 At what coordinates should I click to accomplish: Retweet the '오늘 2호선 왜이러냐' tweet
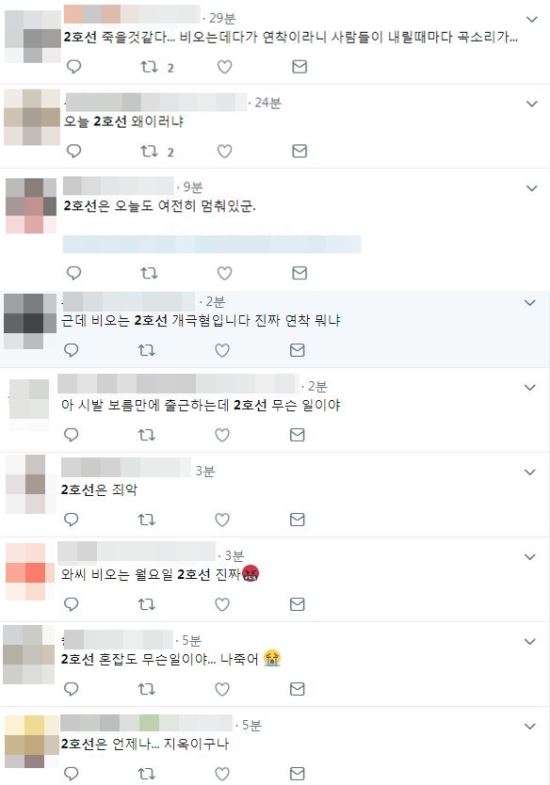[x=149, y=151]
